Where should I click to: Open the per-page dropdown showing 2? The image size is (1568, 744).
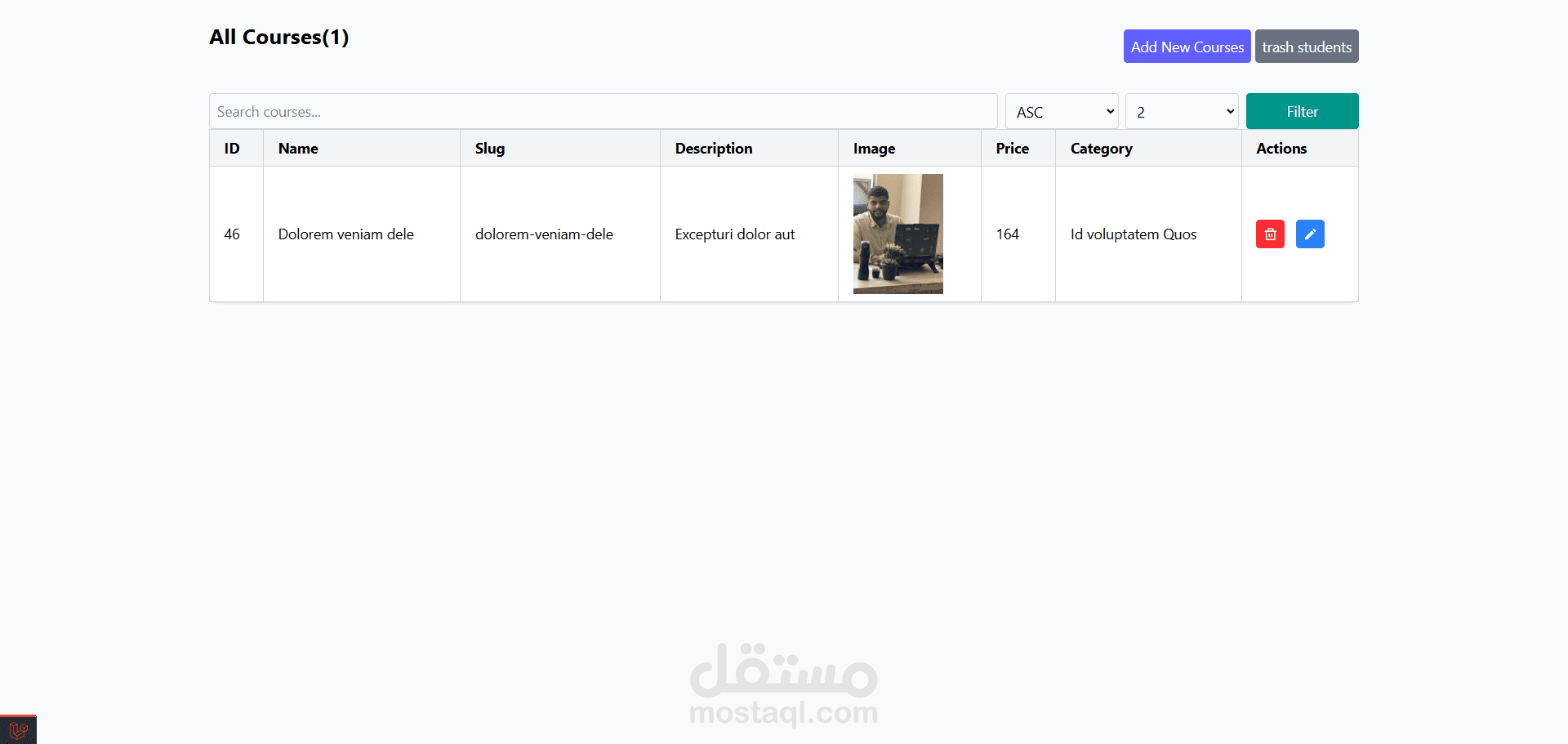1182,112
